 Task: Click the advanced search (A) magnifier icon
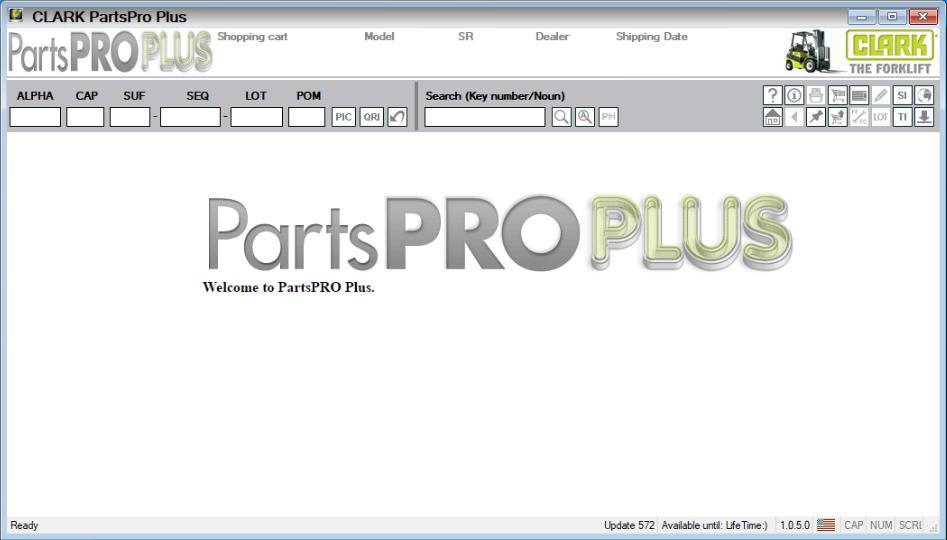(585, 117)
